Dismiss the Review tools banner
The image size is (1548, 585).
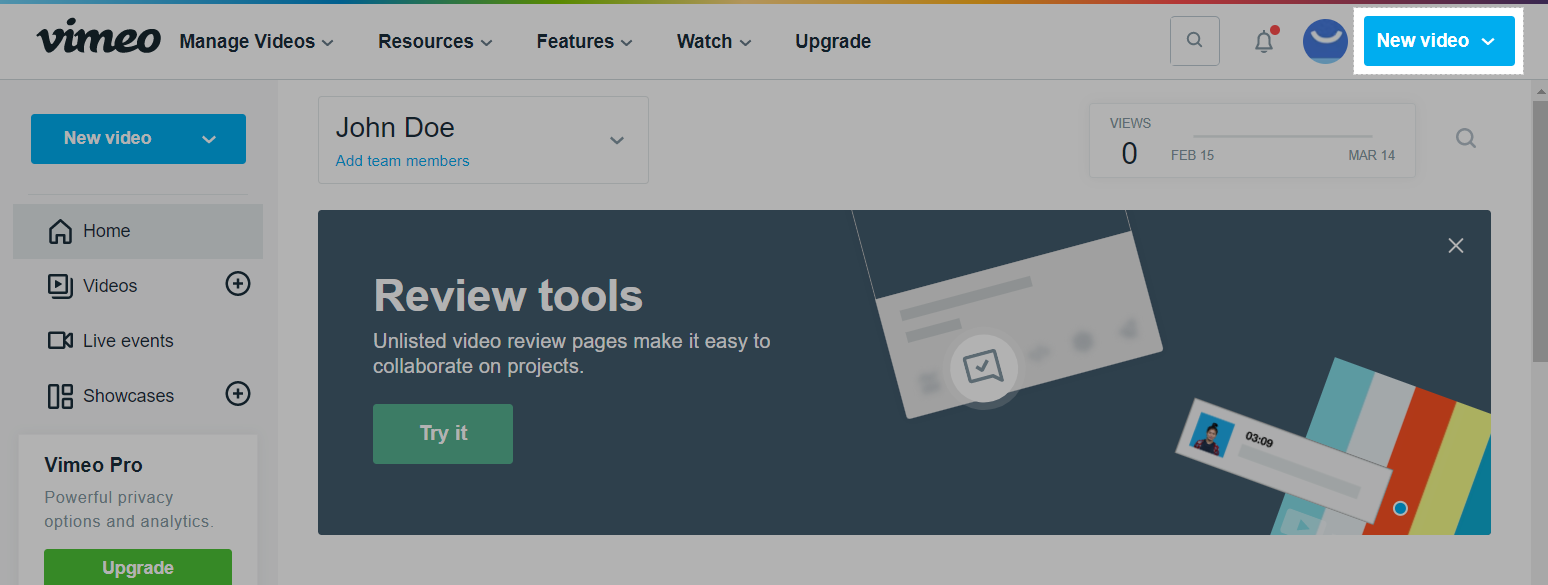(1456, 245)
